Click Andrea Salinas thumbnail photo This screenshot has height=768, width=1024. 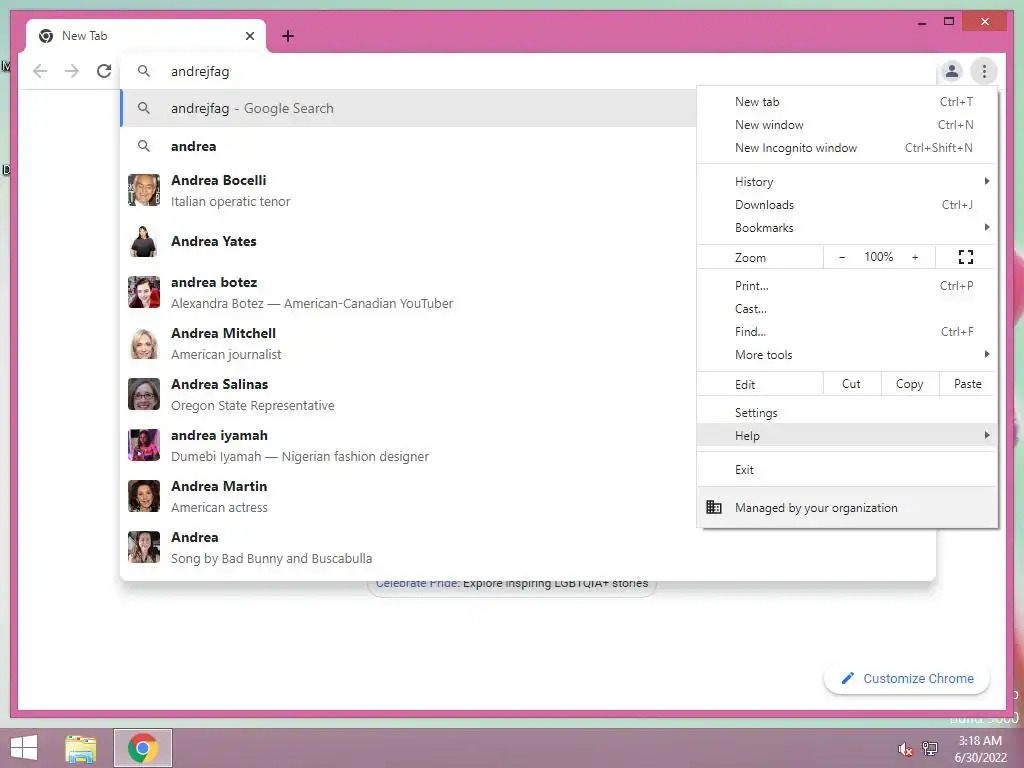(x=144, y=394)
